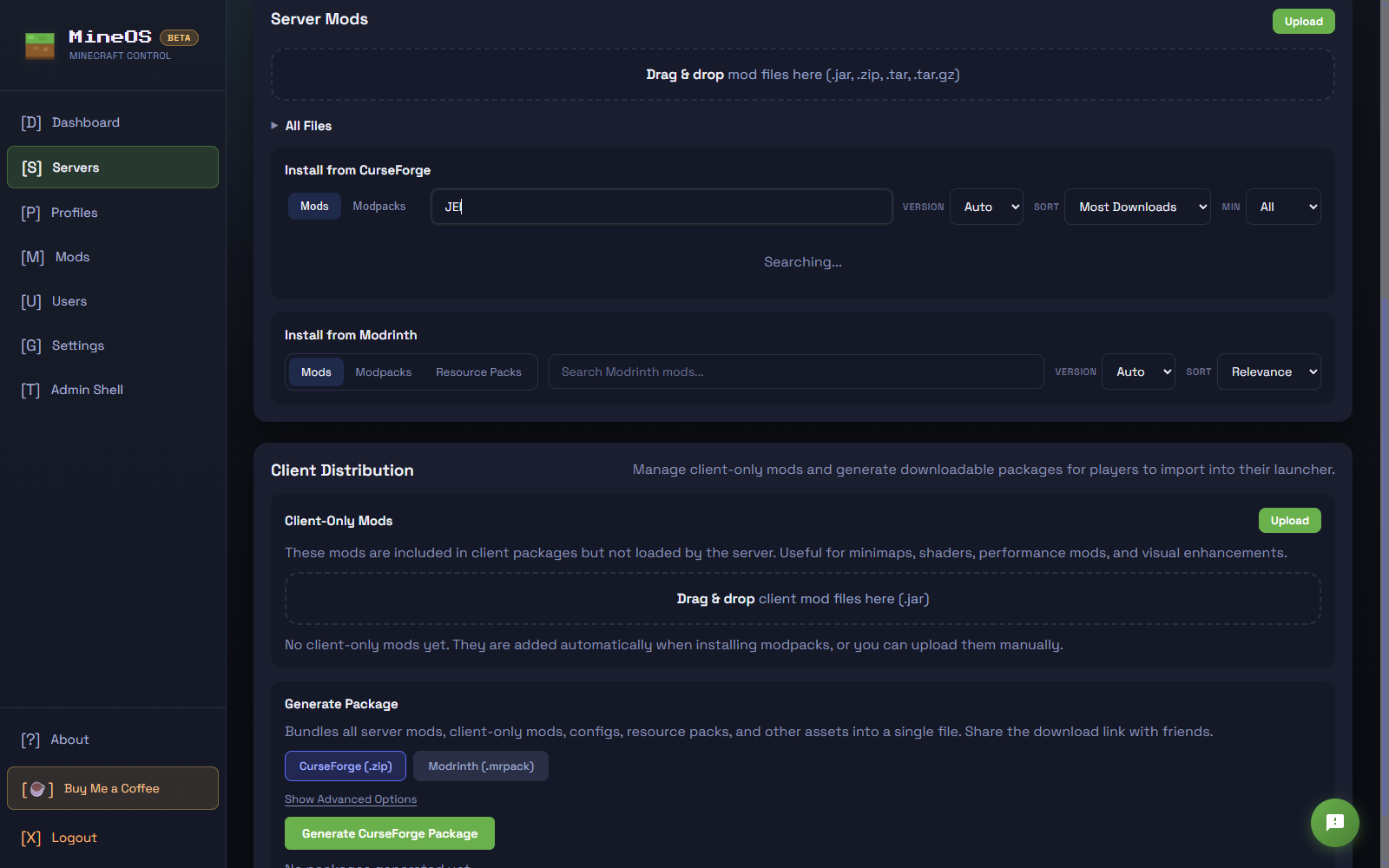Navigate to the Mods section
The height and width of the screenshot is (868, 1389).
point(72,256)
